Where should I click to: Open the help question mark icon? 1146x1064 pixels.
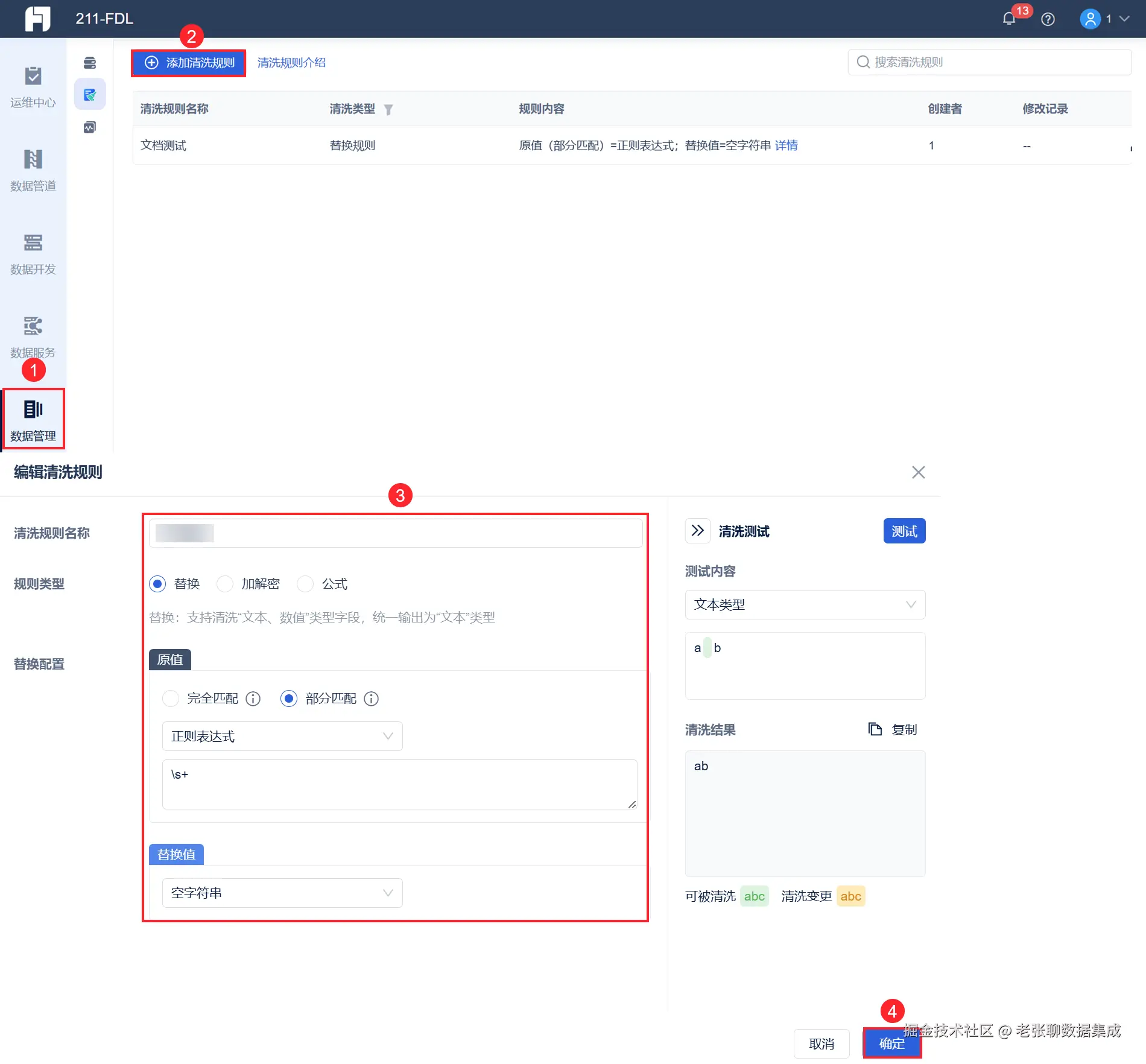[x=1048, y=19]
